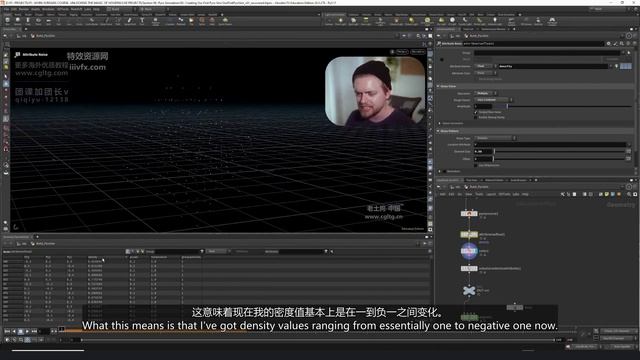Add a Point Light from the shelf
Viewport: 640px width, 360px height.
[x=340, y=21]
